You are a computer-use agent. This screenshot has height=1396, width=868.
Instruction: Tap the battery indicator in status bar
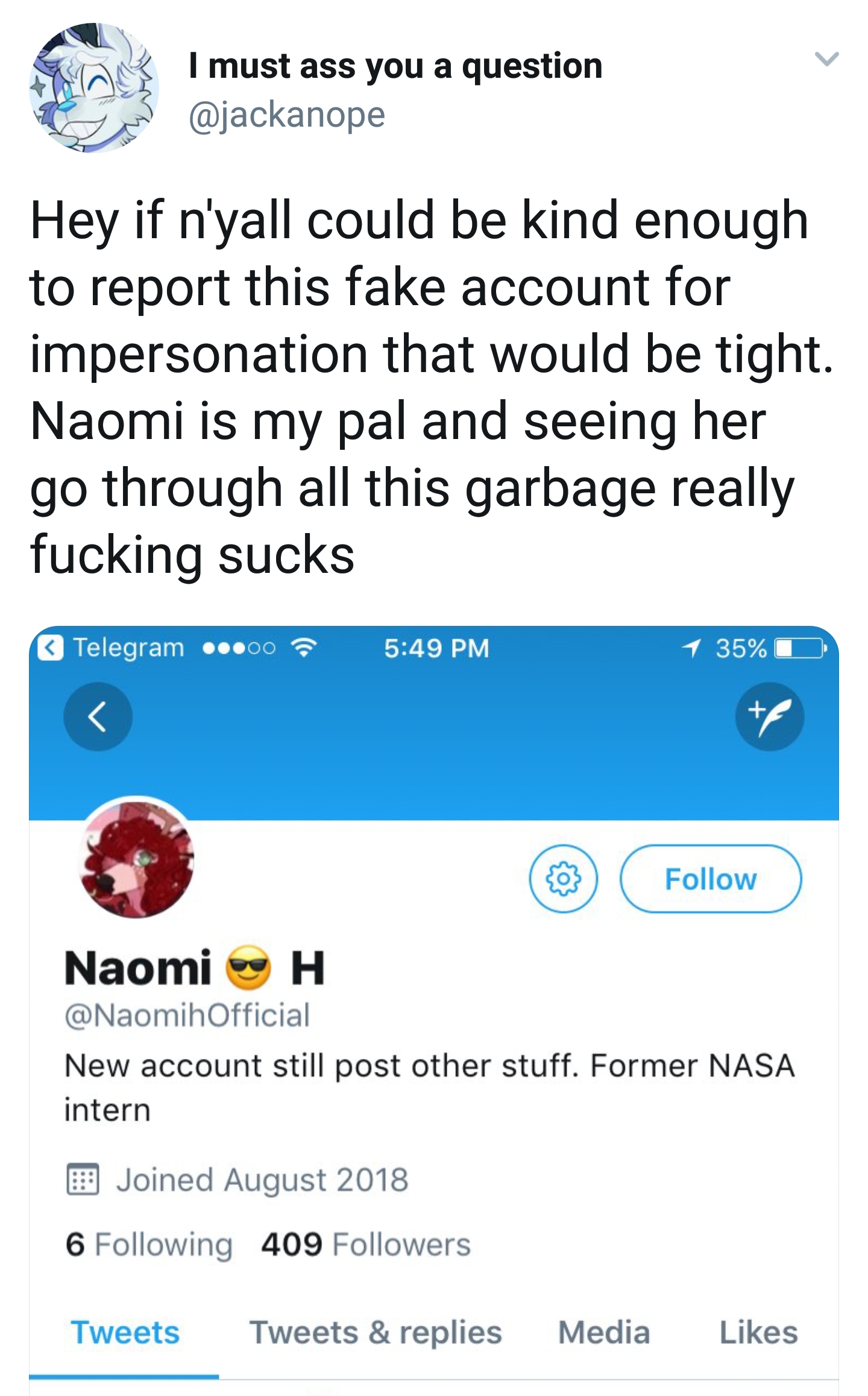pyautogui.click(x=799, y=648)
